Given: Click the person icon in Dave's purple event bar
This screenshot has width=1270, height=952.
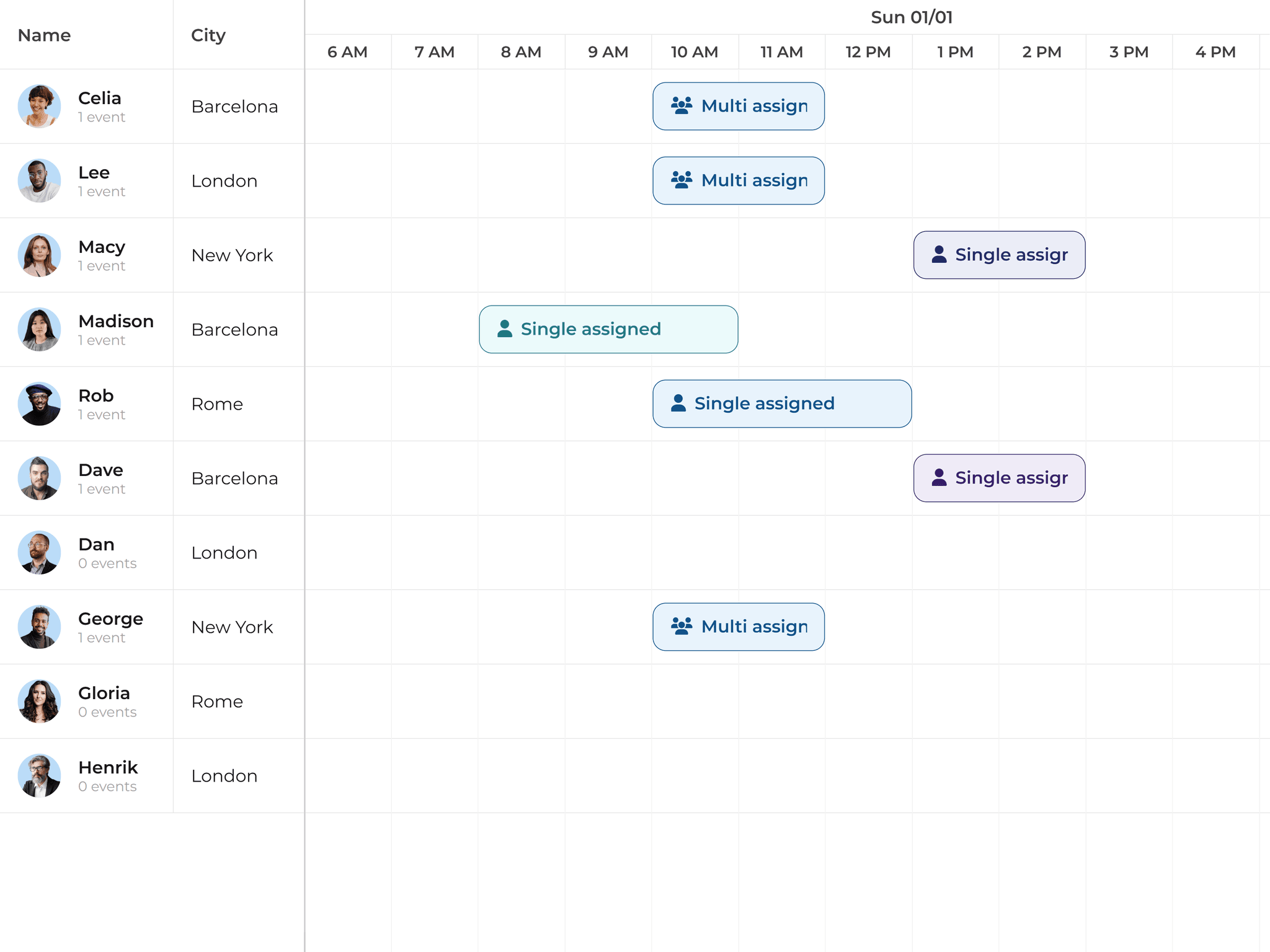Looking at the screenshot, I should coord(939,477).
